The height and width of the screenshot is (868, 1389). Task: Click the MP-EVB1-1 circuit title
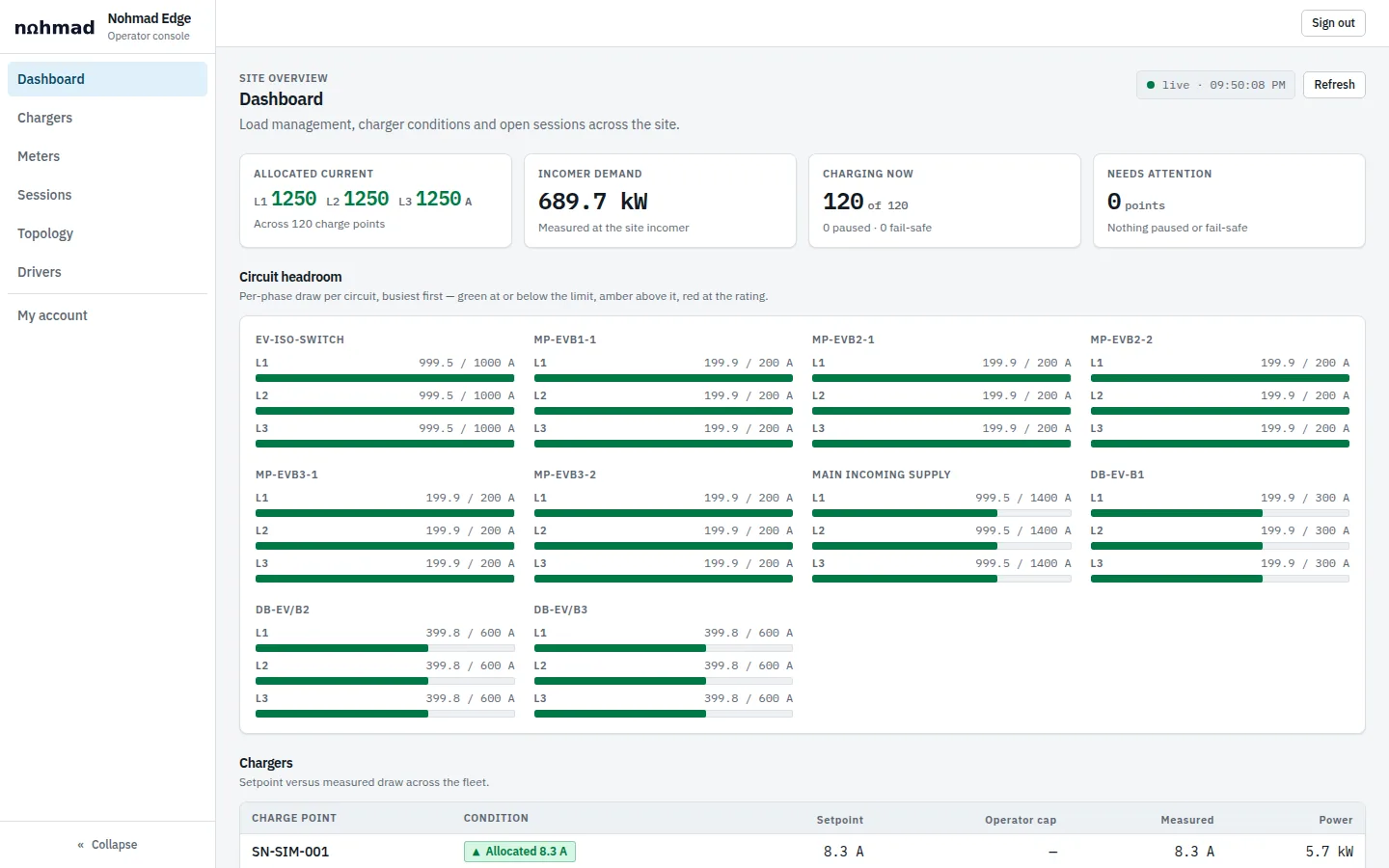pyautogui.click(x=565, y=339)
